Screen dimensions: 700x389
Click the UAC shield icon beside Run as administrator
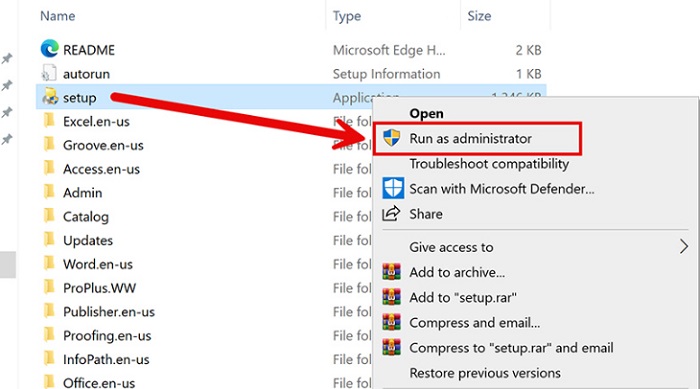coord(392,138)
